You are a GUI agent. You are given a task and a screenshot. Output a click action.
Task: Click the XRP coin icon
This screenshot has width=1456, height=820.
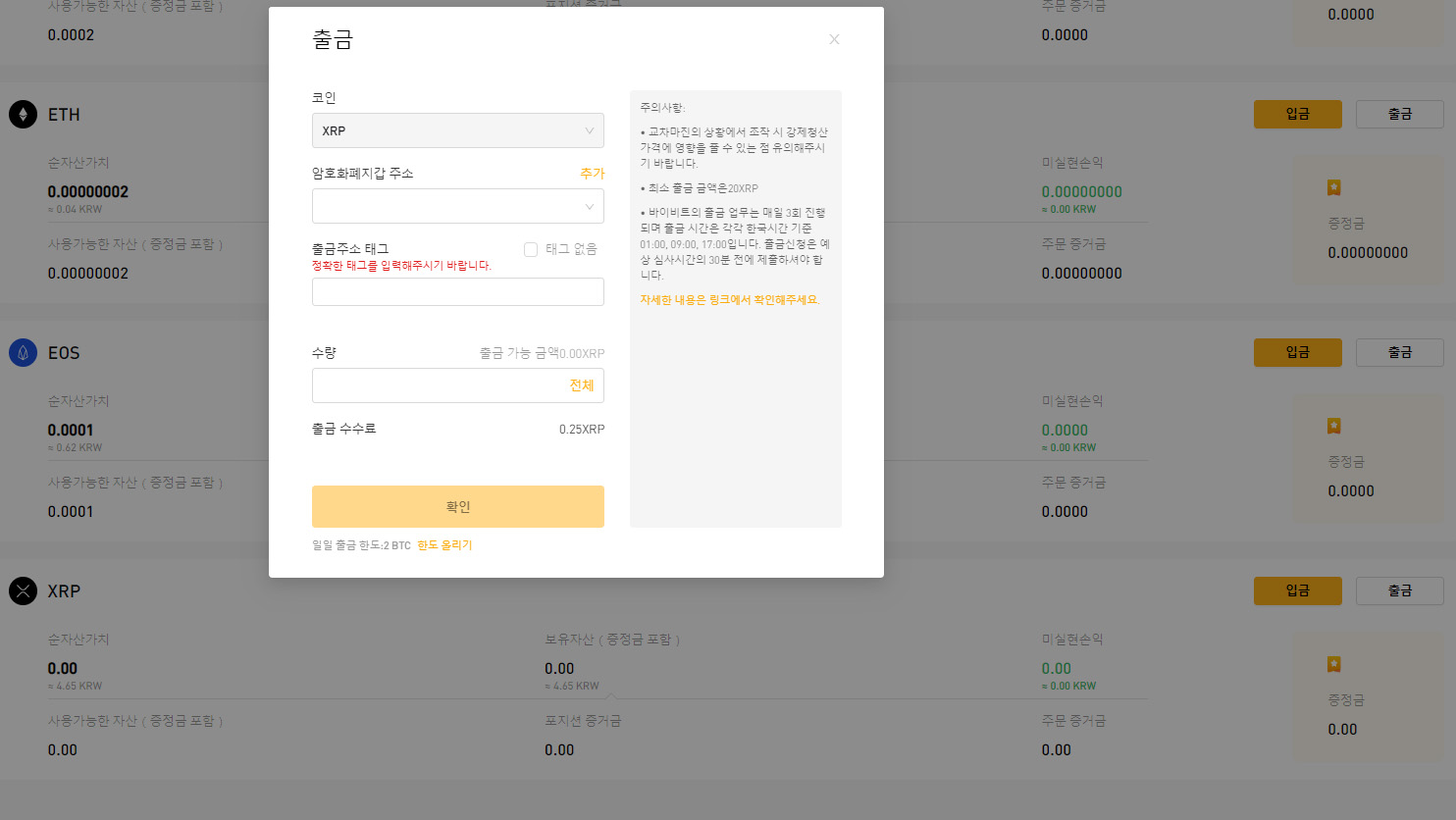(x=23, y=591)
